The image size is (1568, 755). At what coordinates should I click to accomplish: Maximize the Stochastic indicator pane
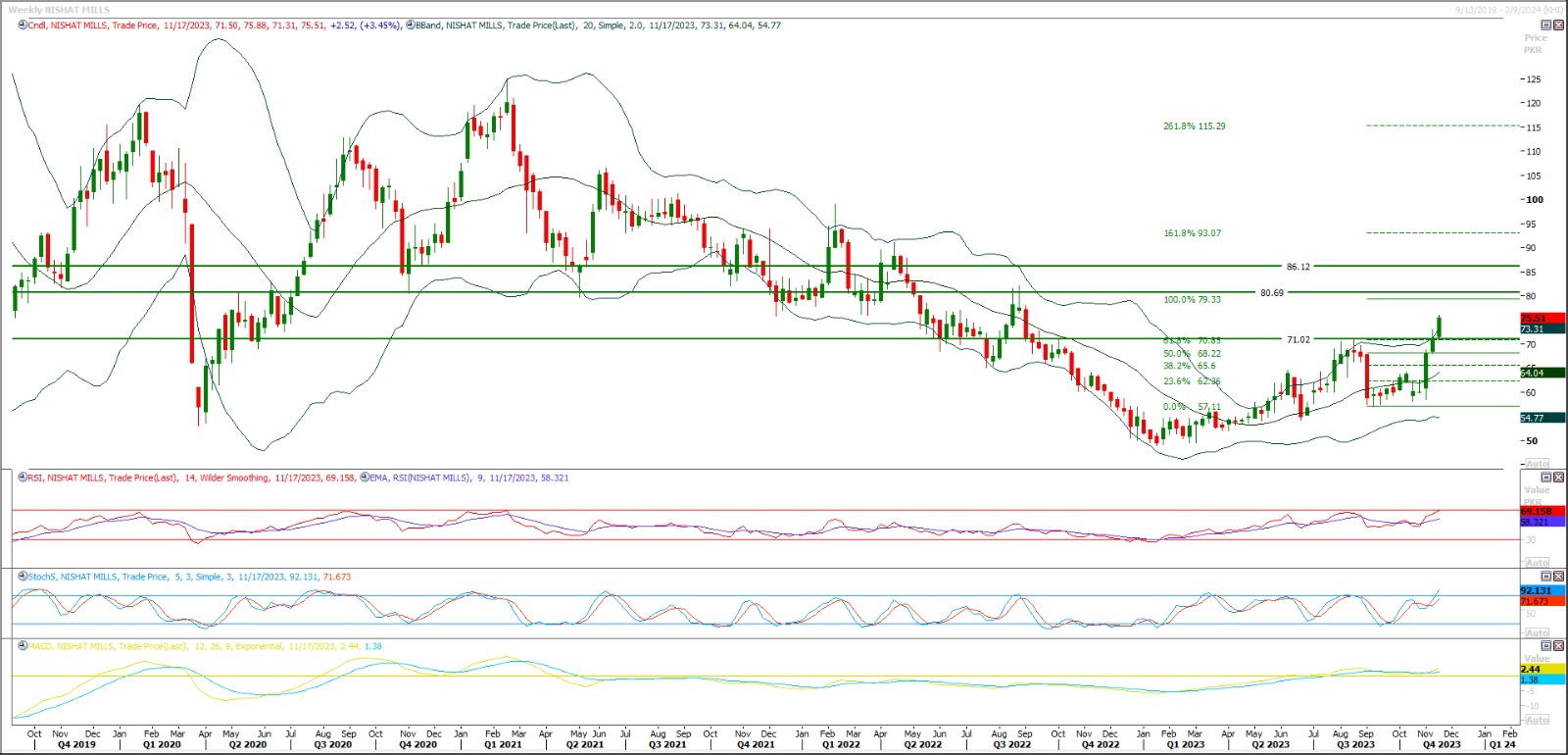tap(1546, 577)
